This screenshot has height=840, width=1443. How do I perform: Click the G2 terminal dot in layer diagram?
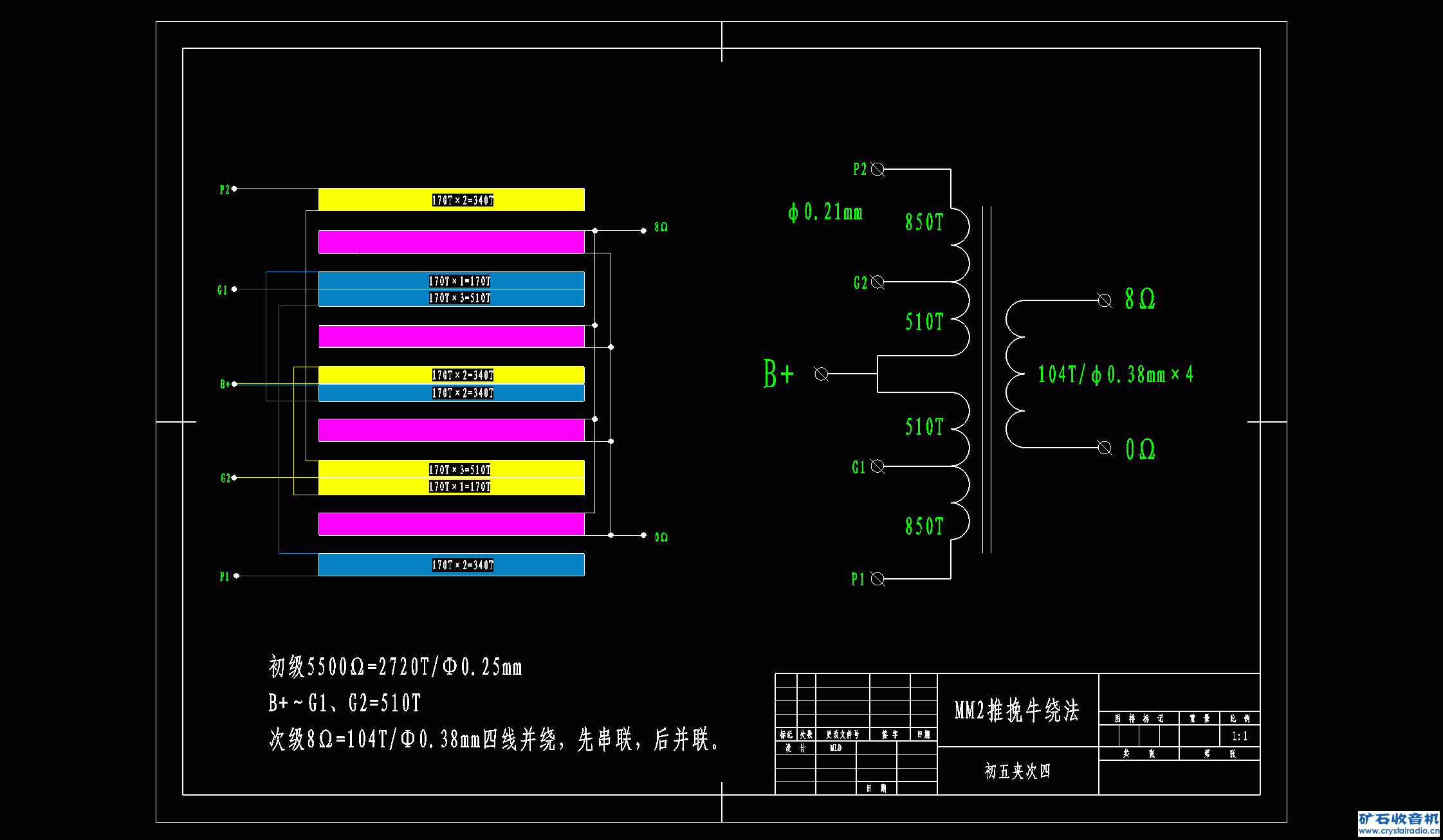[x=234, y=477]
